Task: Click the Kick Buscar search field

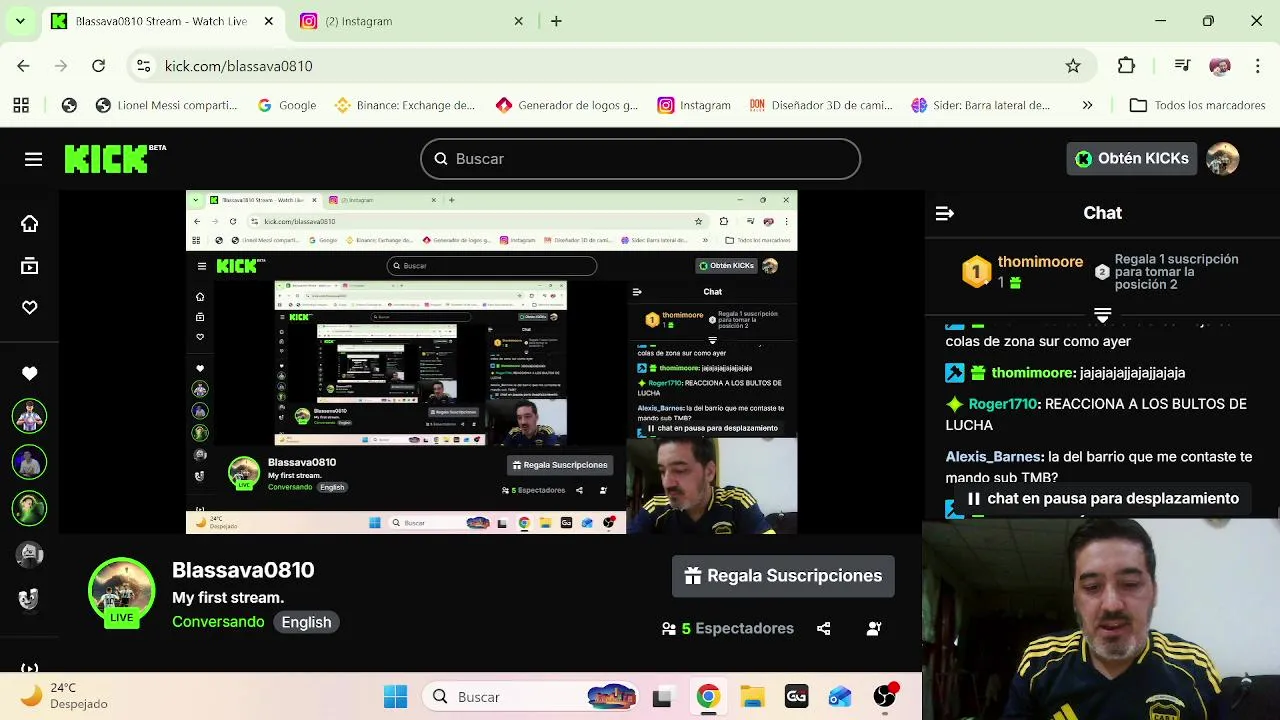Action: [x=640, y=159]
